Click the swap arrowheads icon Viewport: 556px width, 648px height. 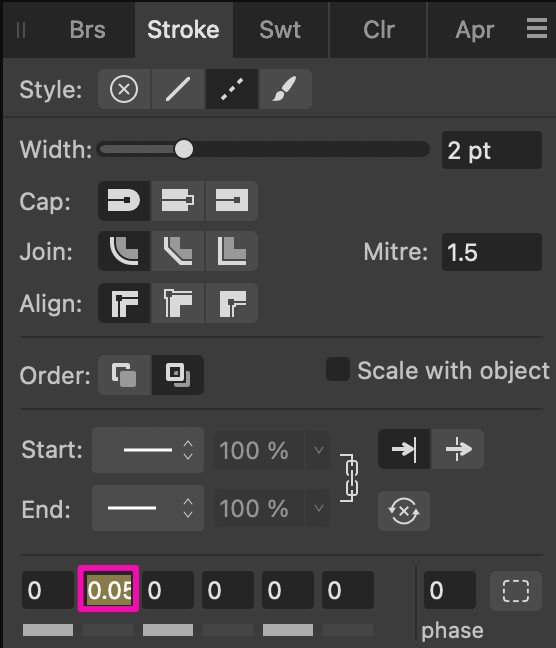point(404,511)
